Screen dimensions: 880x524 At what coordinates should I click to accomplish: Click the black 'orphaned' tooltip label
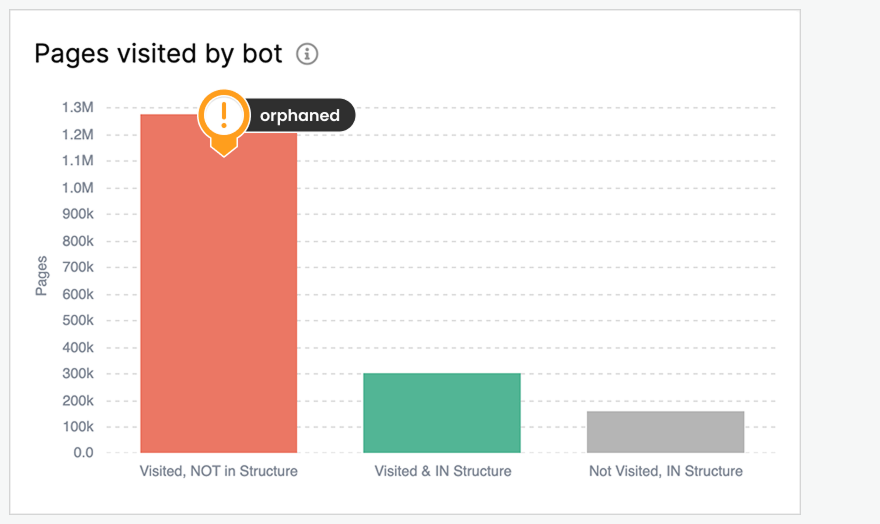click(x=299, y=116)
